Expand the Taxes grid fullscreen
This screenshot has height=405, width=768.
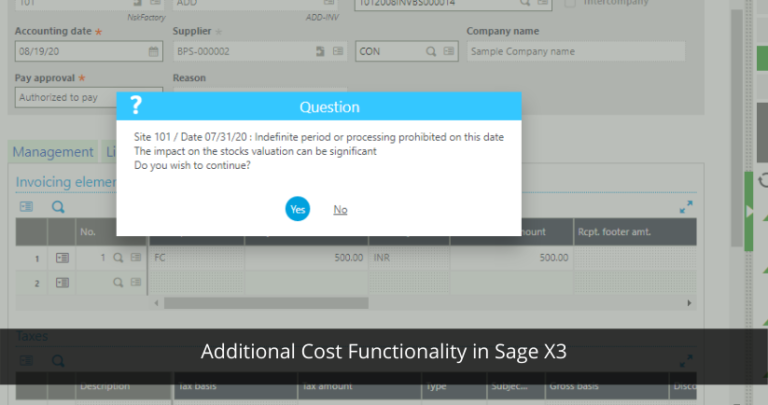click(686, 361)
